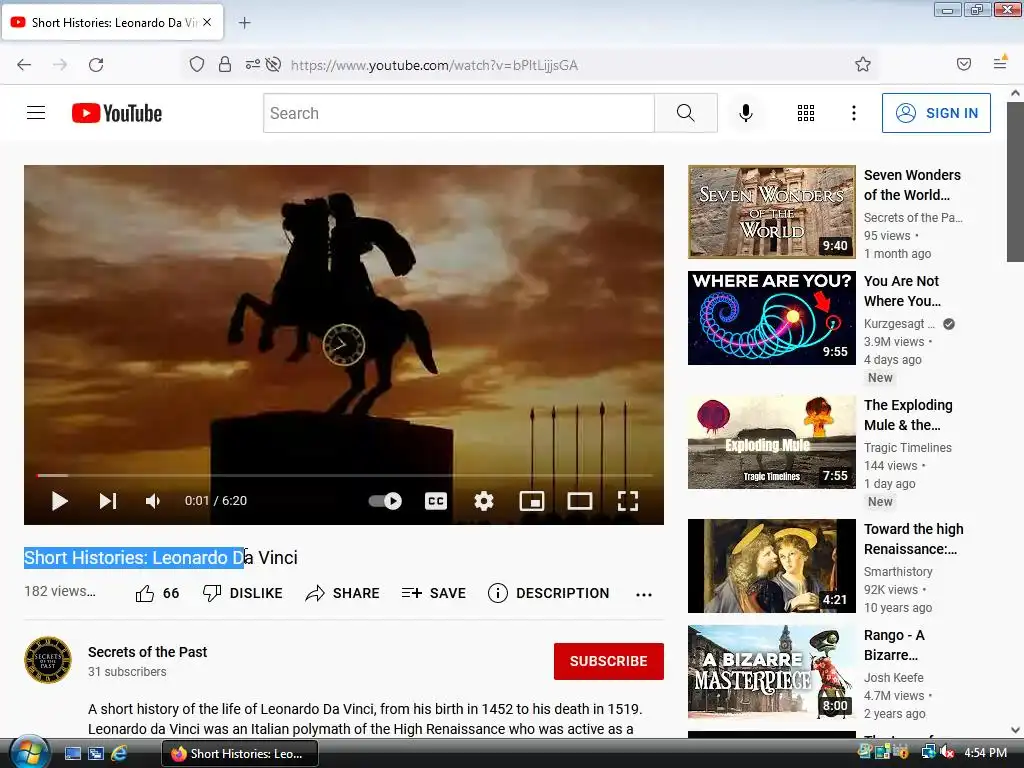This screenshot has width=1024, height=768.
Task: Click the SHARE button
Action: [342, 593]
